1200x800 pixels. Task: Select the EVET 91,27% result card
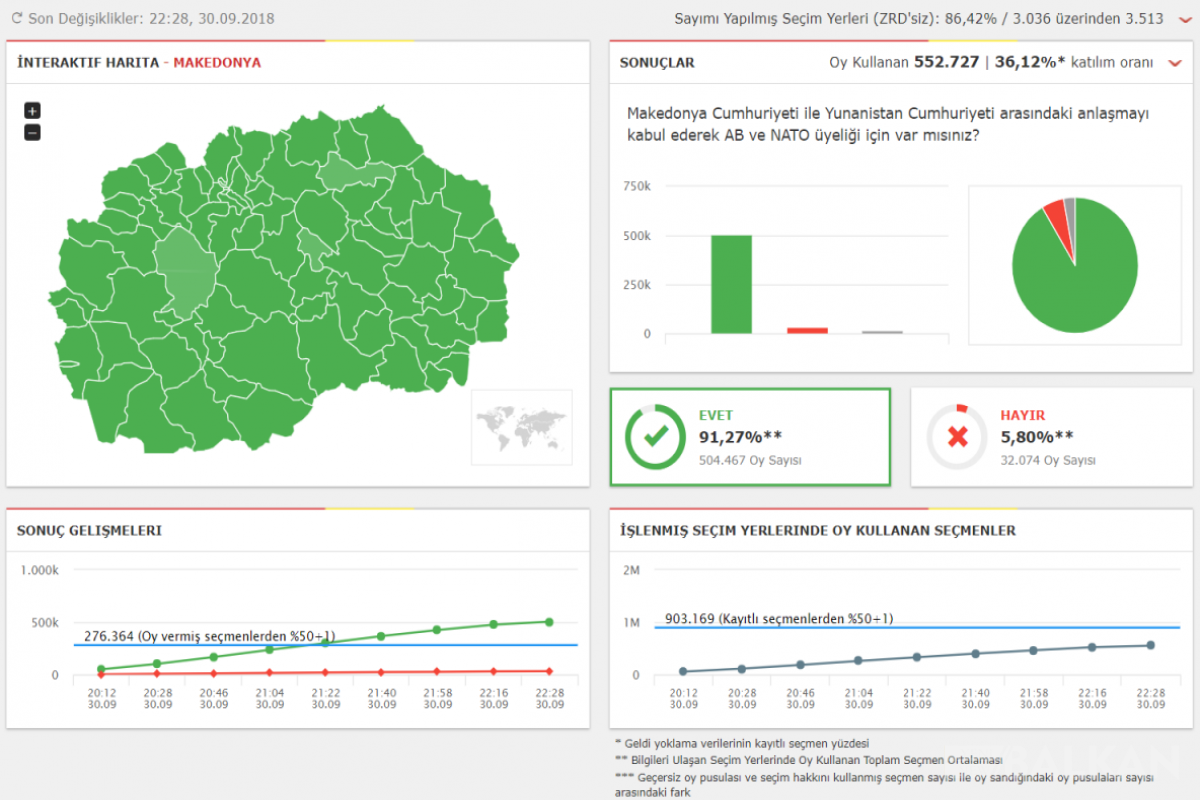[x=750, y=437]
